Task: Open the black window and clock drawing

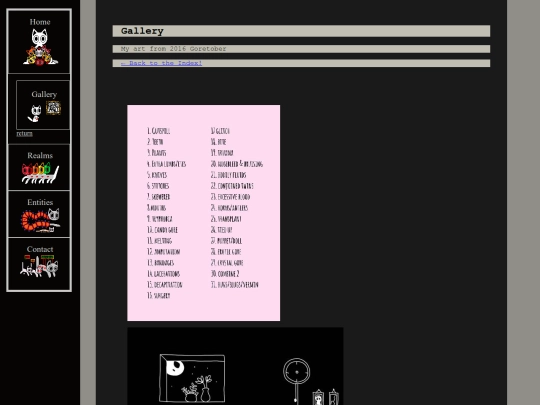Action: tap(235, 366)
